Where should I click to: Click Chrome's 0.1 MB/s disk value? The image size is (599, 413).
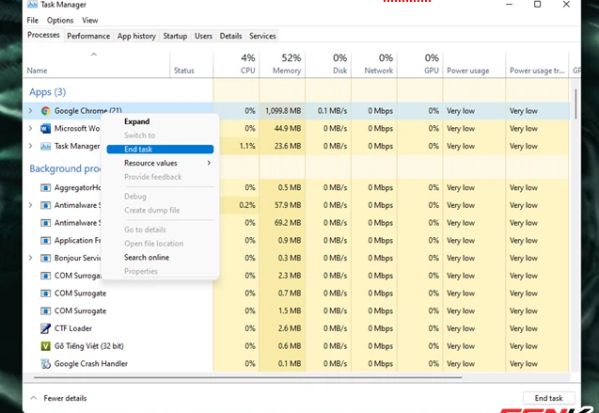pos(332,111)
